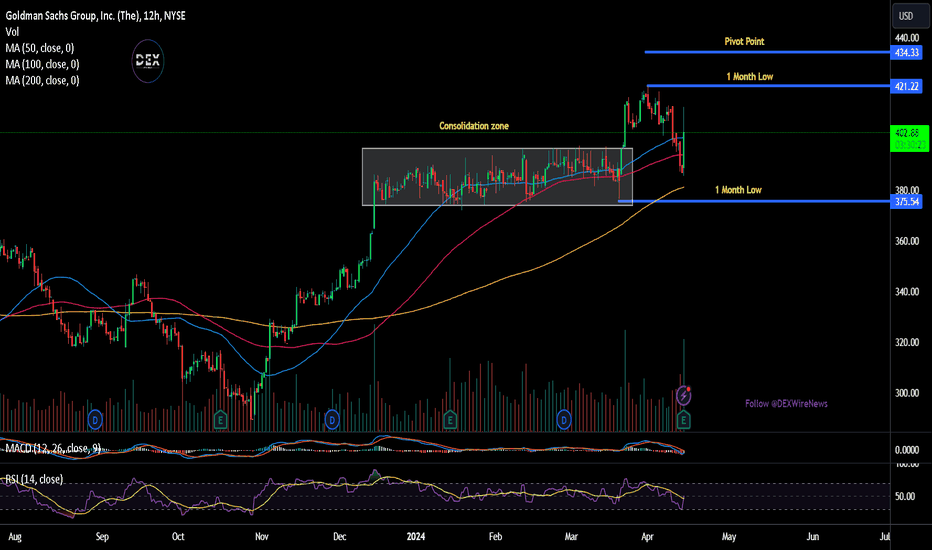Click the RSI 50.00 axis label
Screen dimensions: 932x550
905,496
